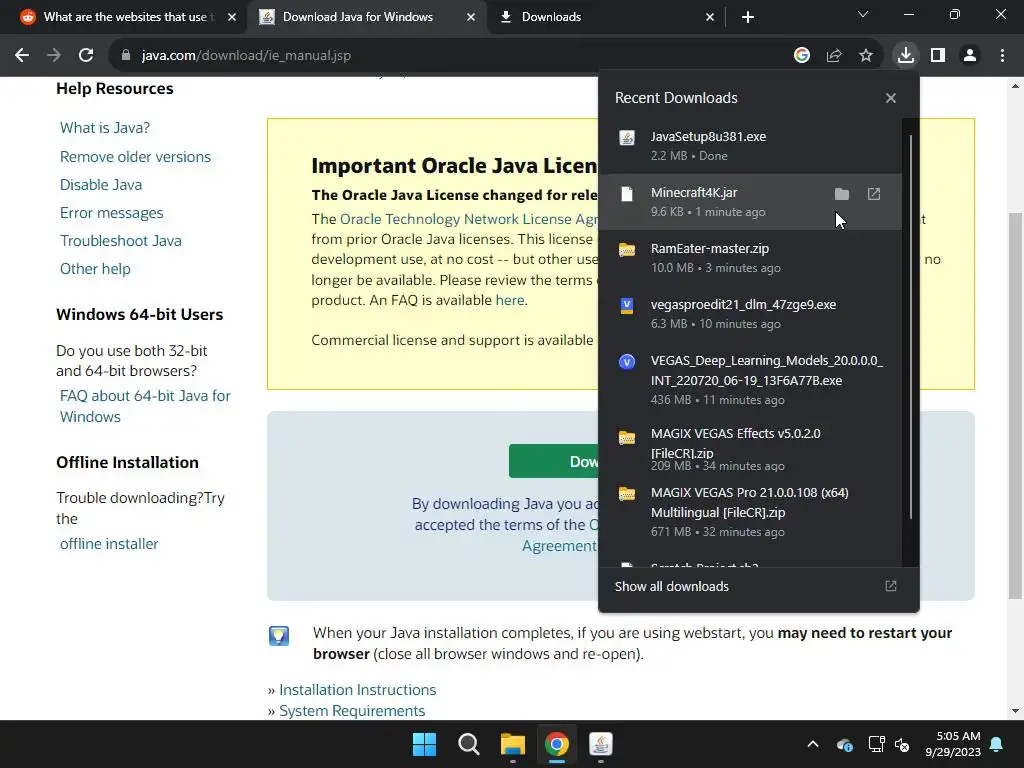1024x768 pixels.
Task: Click the network display tray icon
Action: click(876, 744)
